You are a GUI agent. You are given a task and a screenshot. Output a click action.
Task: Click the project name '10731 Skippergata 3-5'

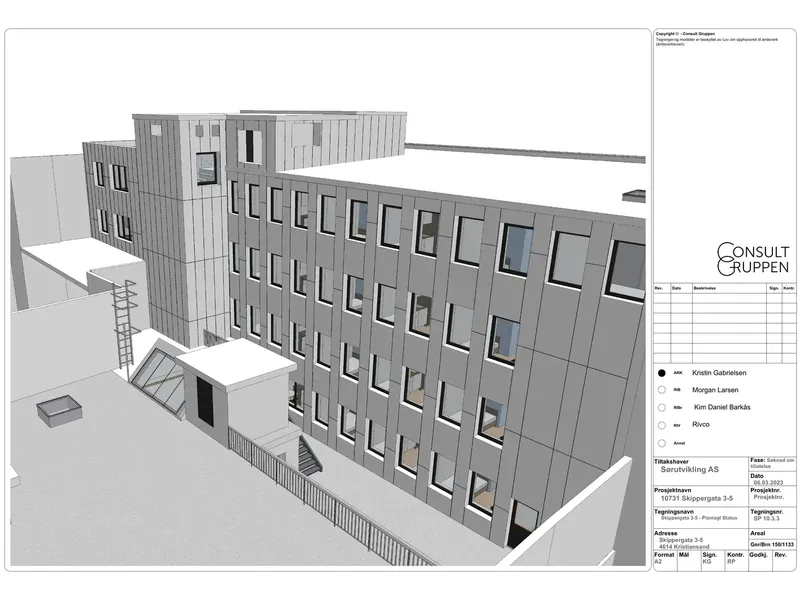coord(696,498)
